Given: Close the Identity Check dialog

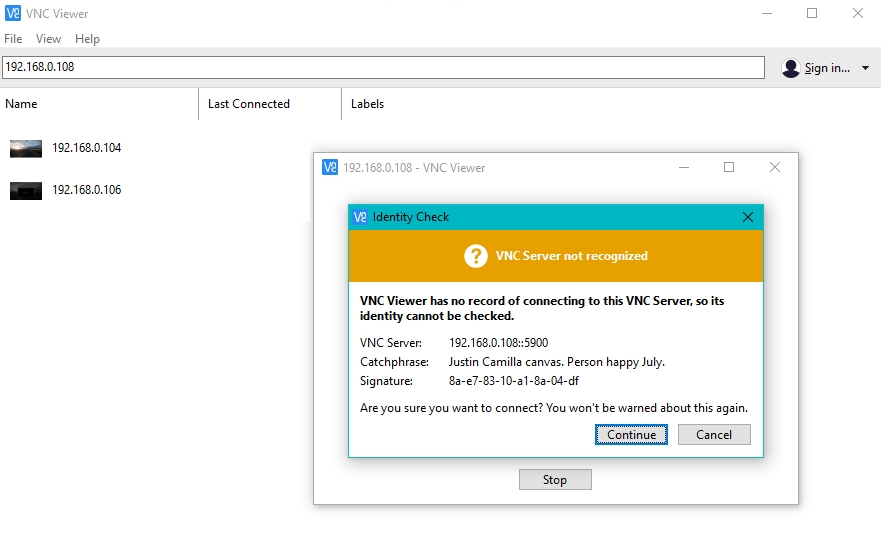Looking at the screenshot, I should 748,217.
